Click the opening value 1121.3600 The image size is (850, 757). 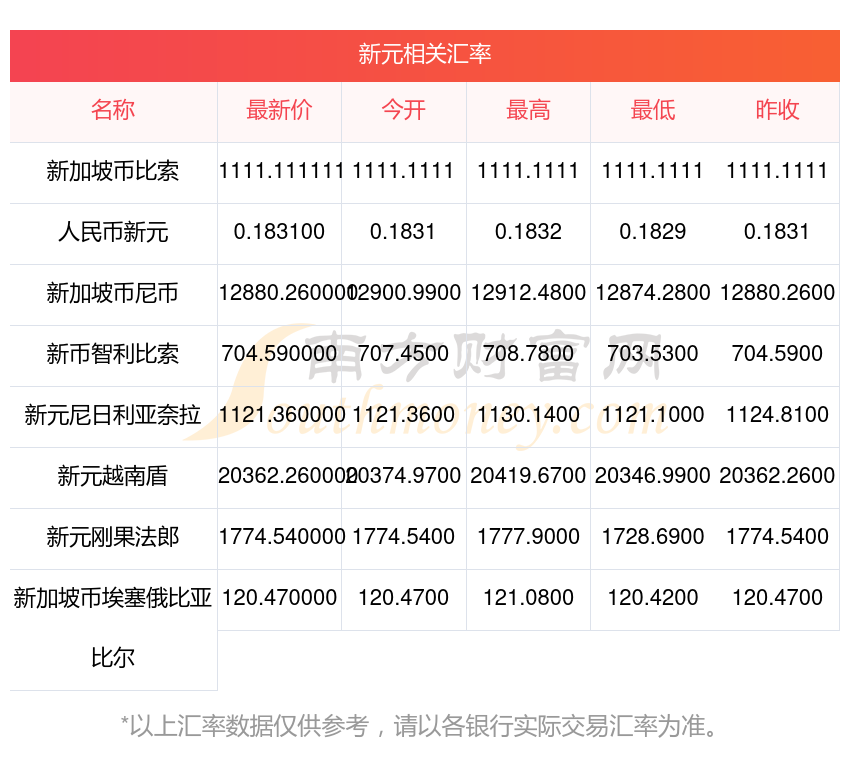point(404,415)
